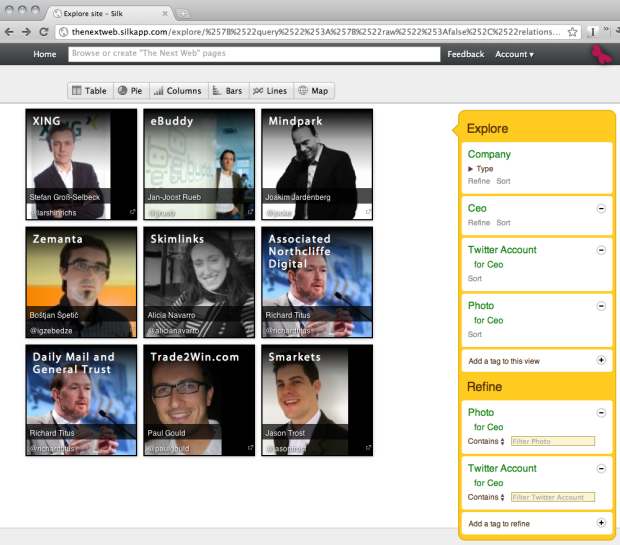
Task: Reload the page with the refresh icon
Action: click(44, 32)
